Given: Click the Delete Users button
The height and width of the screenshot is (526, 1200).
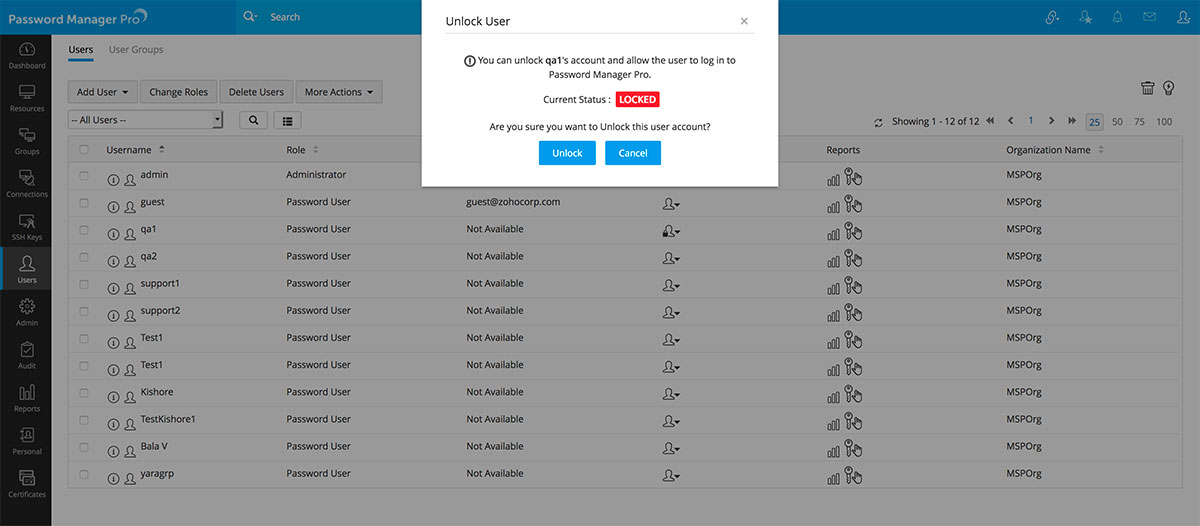Looking at the screenshot, I should pos(256,92).
